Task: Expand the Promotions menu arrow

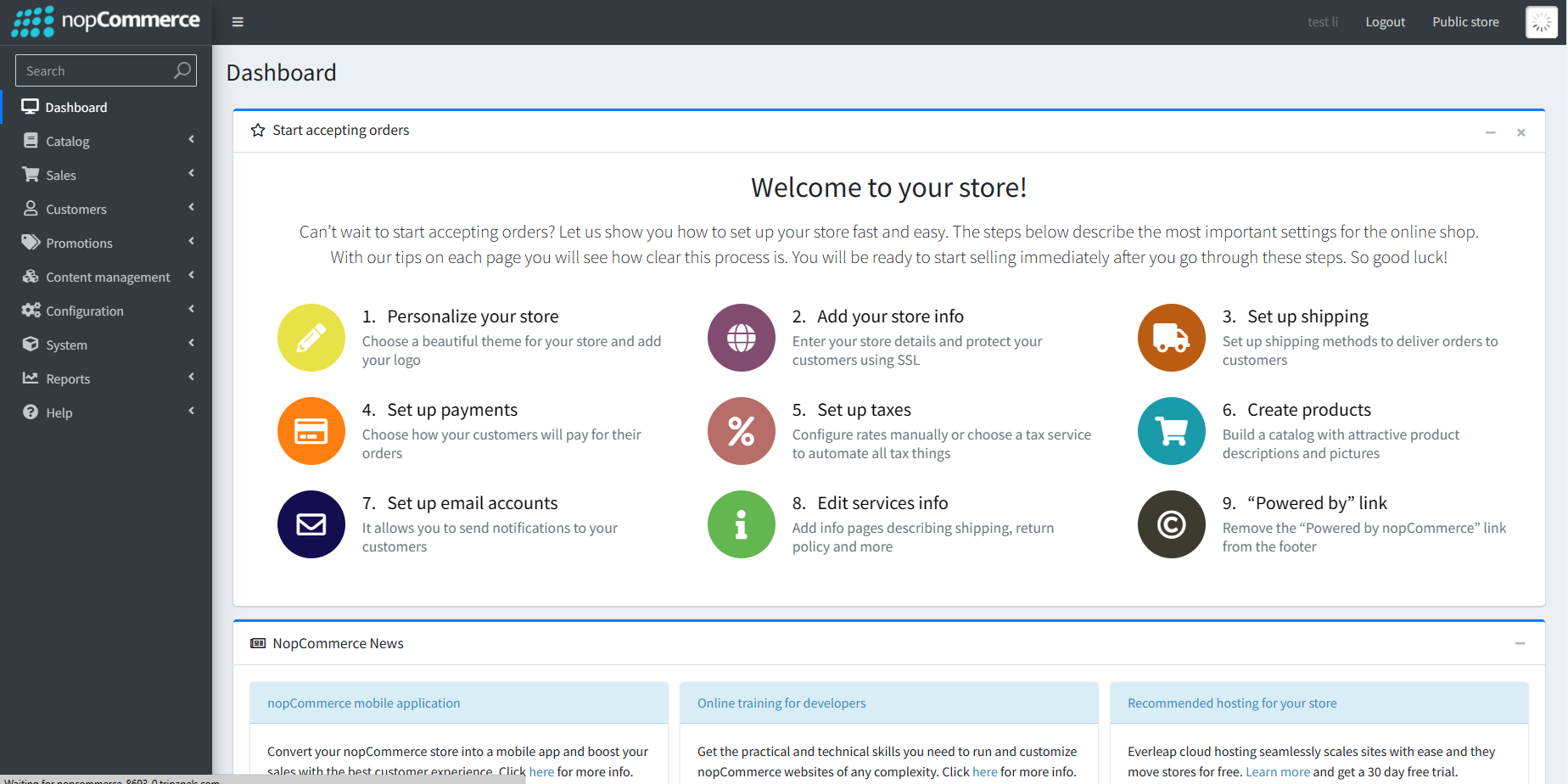Action: point(192,241)
